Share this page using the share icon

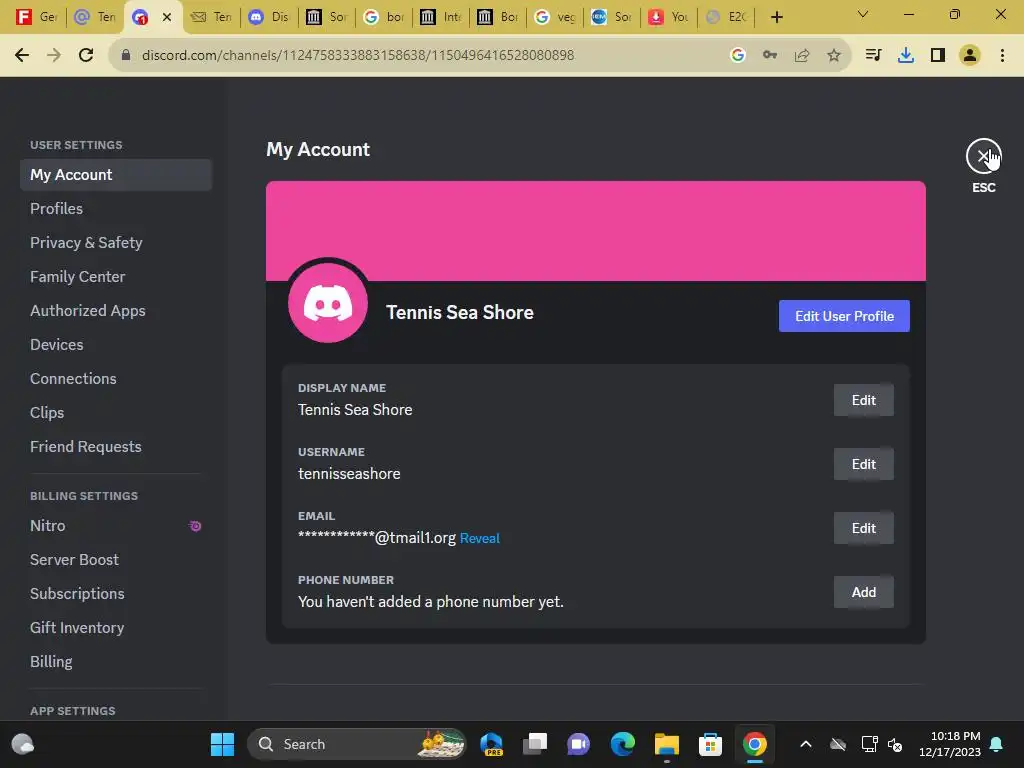coord(801,55)
